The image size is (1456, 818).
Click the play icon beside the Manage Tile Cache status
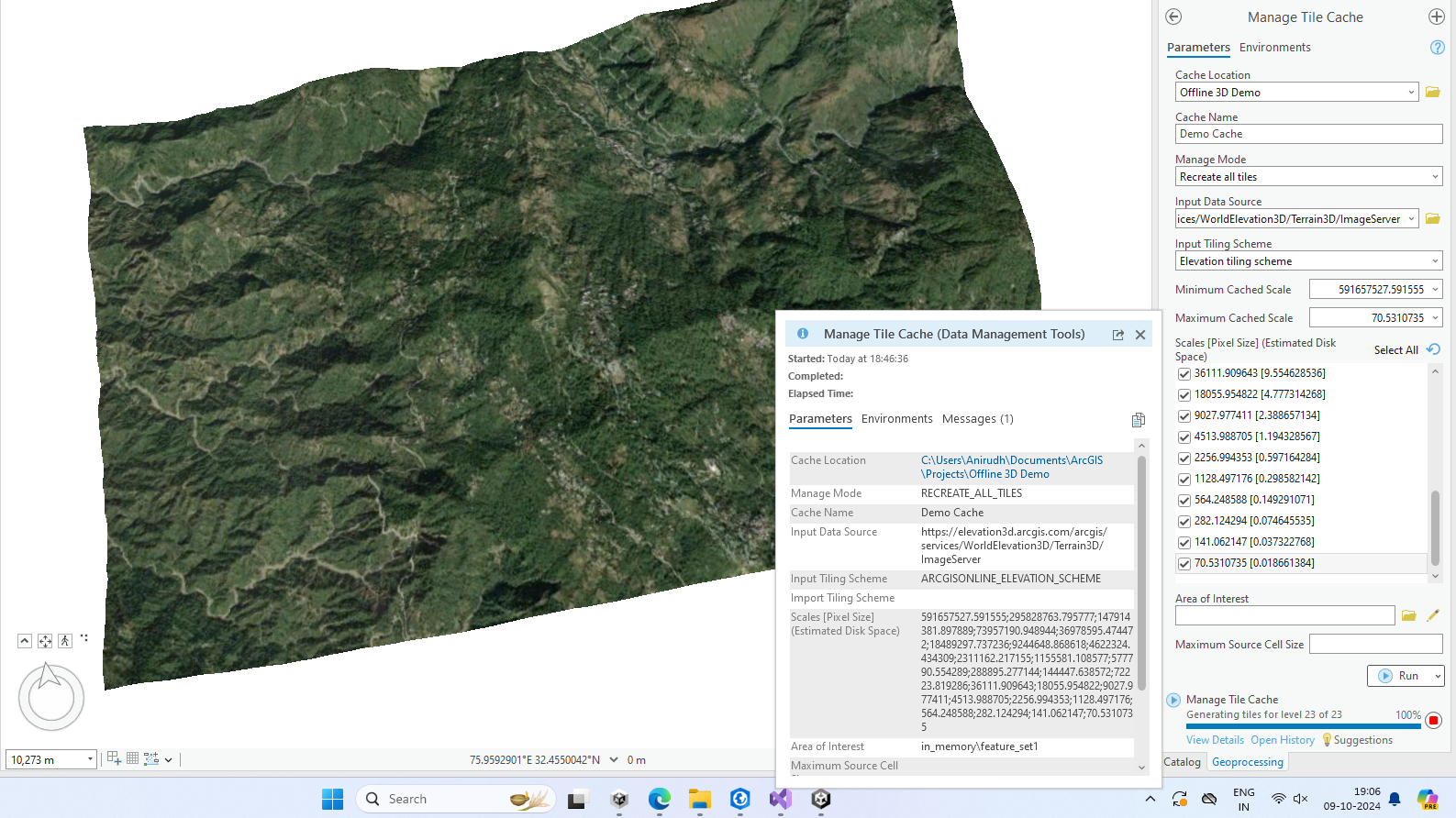click(1173, 700)
